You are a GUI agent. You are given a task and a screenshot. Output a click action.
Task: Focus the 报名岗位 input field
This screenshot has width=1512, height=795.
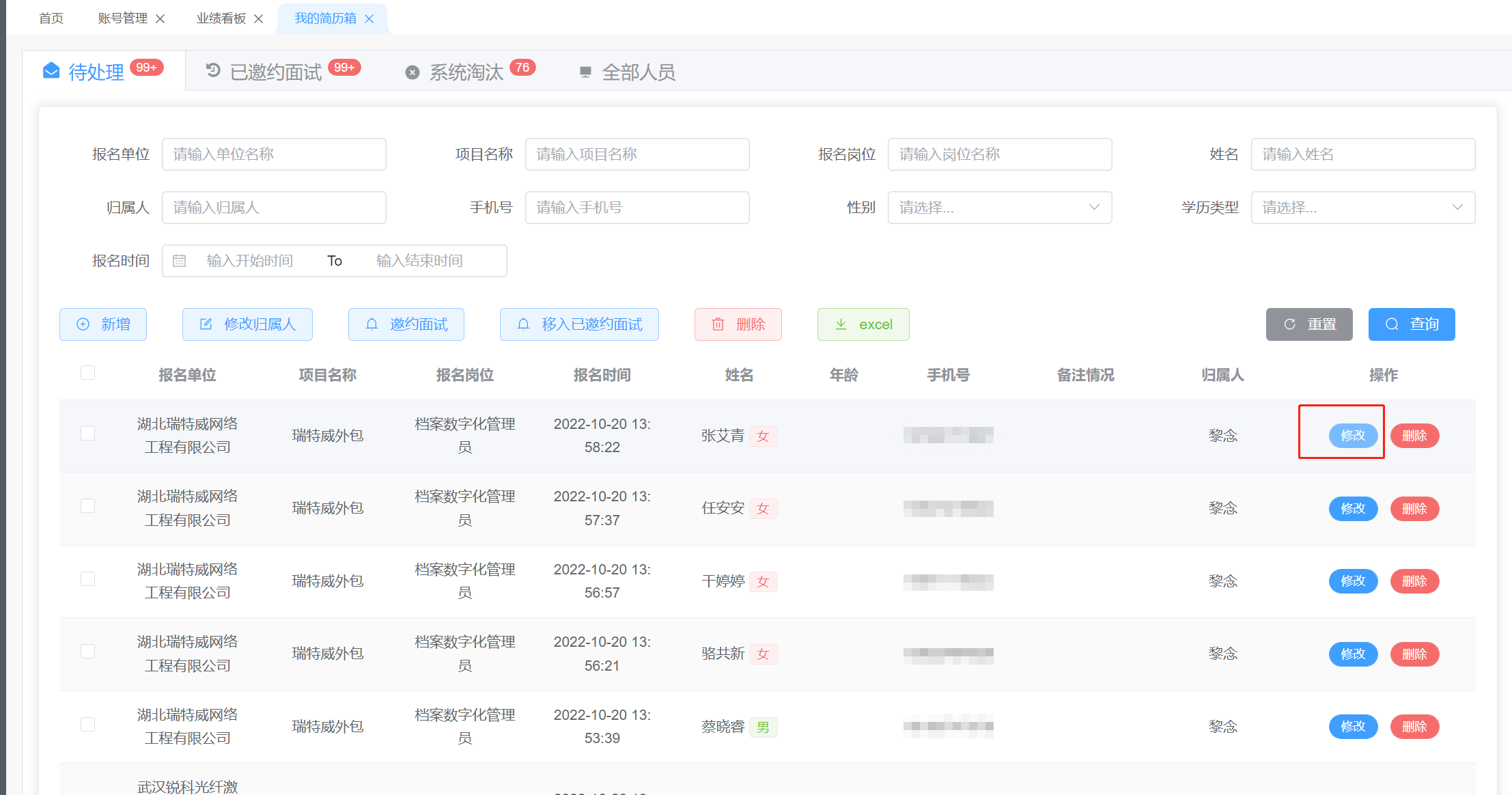(x=1000, y=154)
